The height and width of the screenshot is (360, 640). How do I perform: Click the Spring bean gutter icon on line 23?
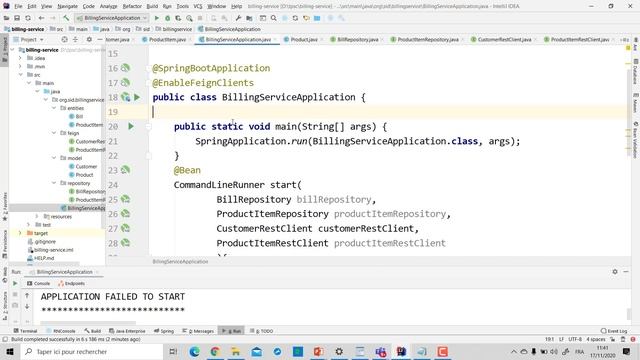pyautogui.click(x=125, y=170)
